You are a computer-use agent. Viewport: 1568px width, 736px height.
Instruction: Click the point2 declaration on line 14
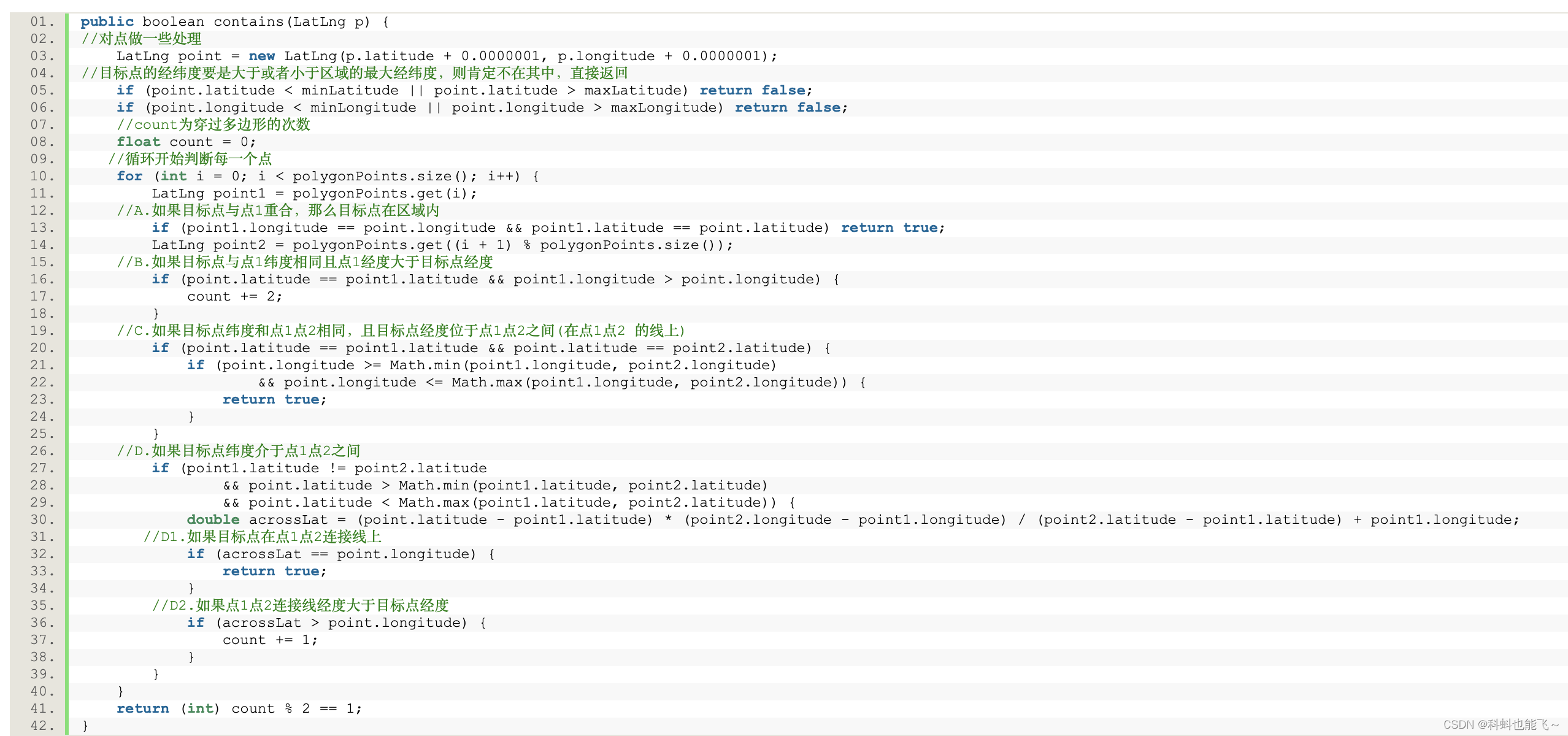(442, 245)
